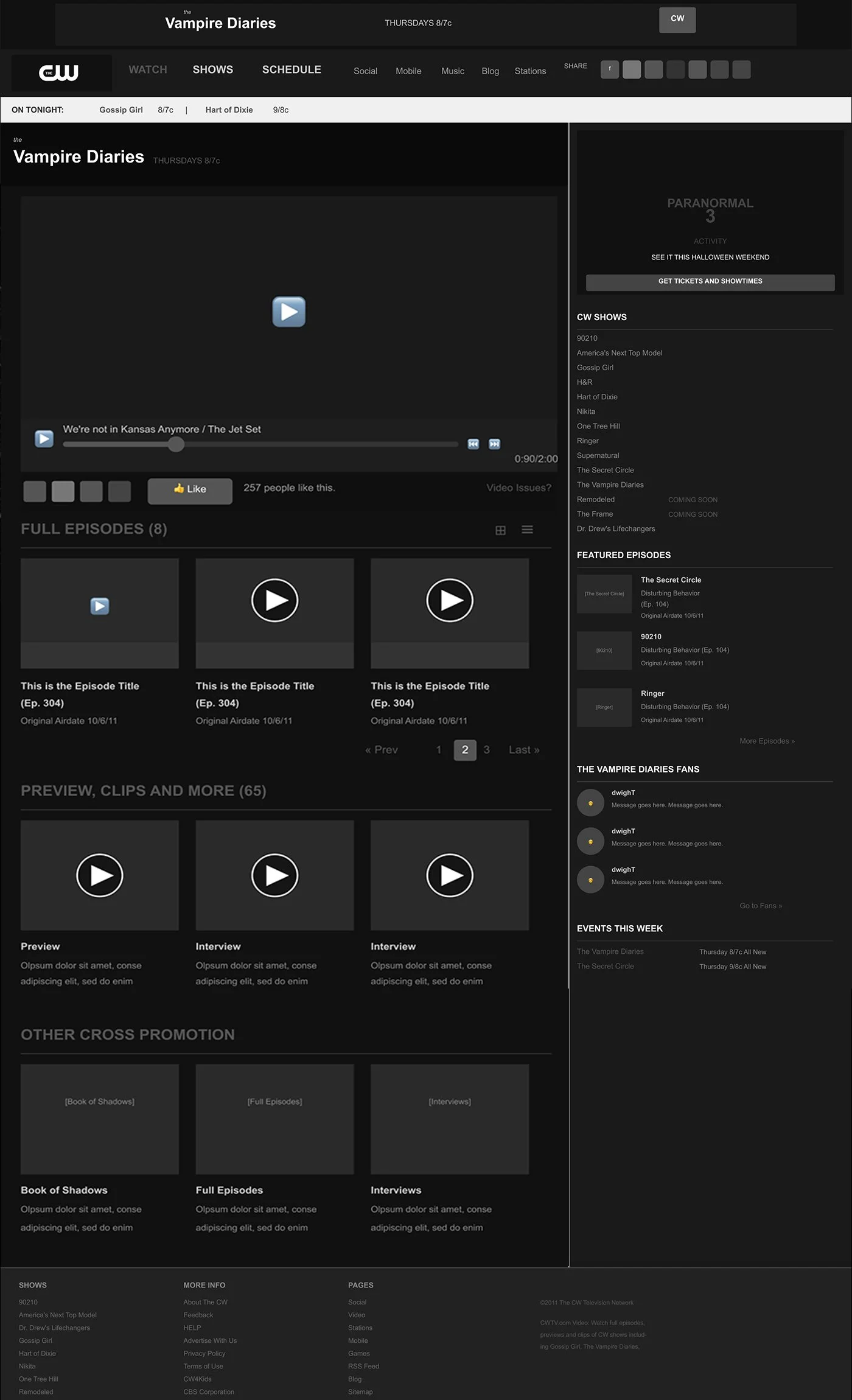Open the WATCH menu
The image size is (852, 1400).
(x=148, y=69)
